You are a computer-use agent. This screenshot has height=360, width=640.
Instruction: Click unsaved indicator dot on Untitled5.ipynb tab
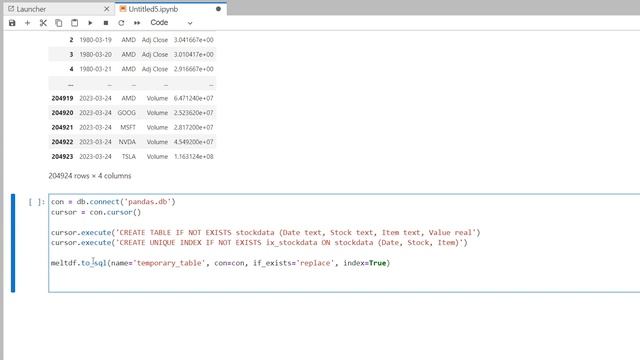coord(218,9)
